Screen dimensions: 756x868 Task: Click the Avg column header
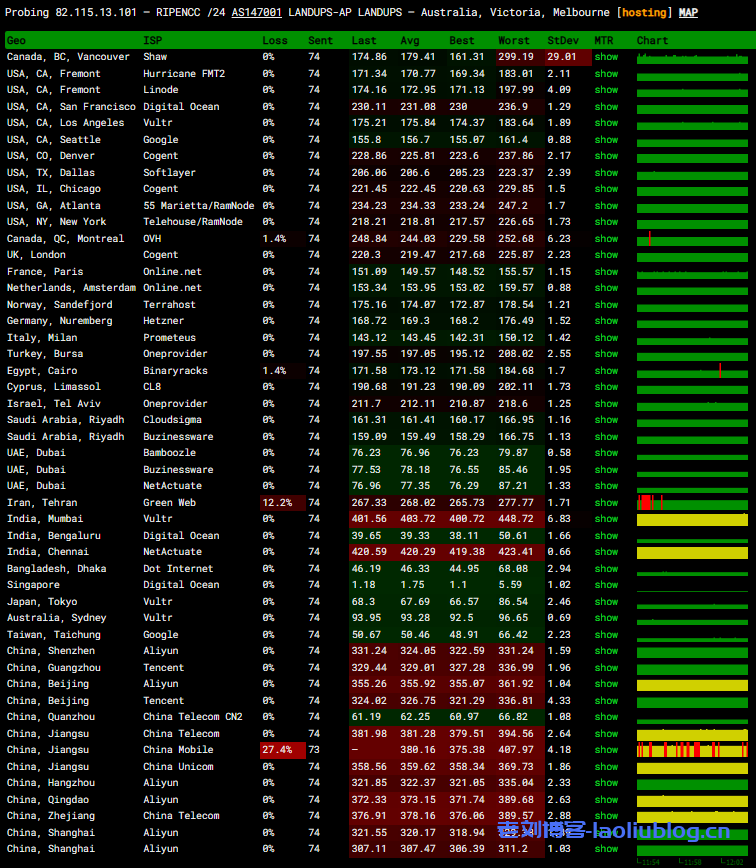[x=410, y=41]
